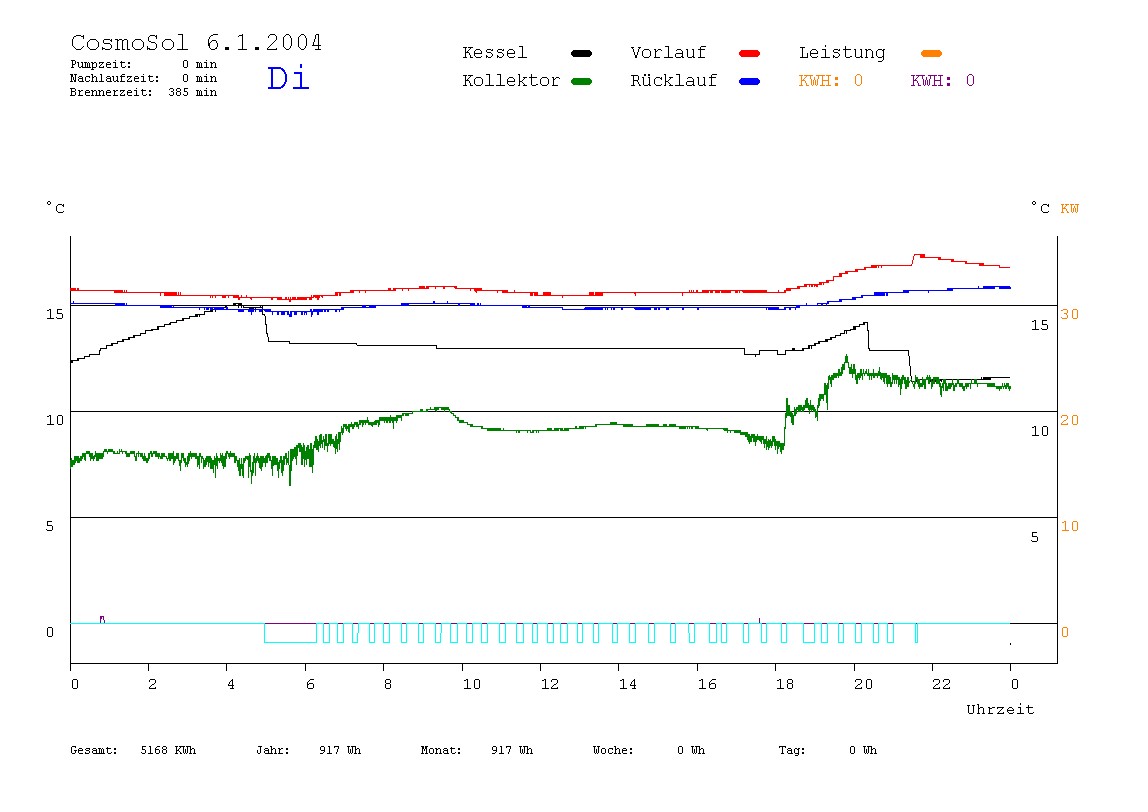Click the orange Leistung legend swatch

tap(931, 53)
